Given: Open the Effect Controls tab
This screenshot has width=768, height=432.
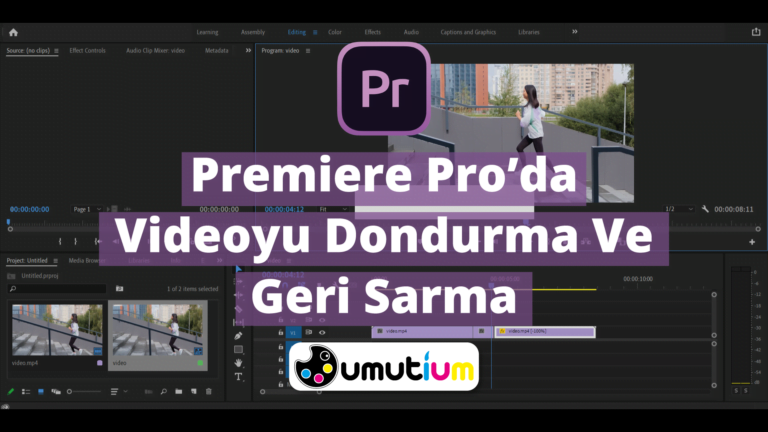Looking at the screenshot, I should (87, 50).
